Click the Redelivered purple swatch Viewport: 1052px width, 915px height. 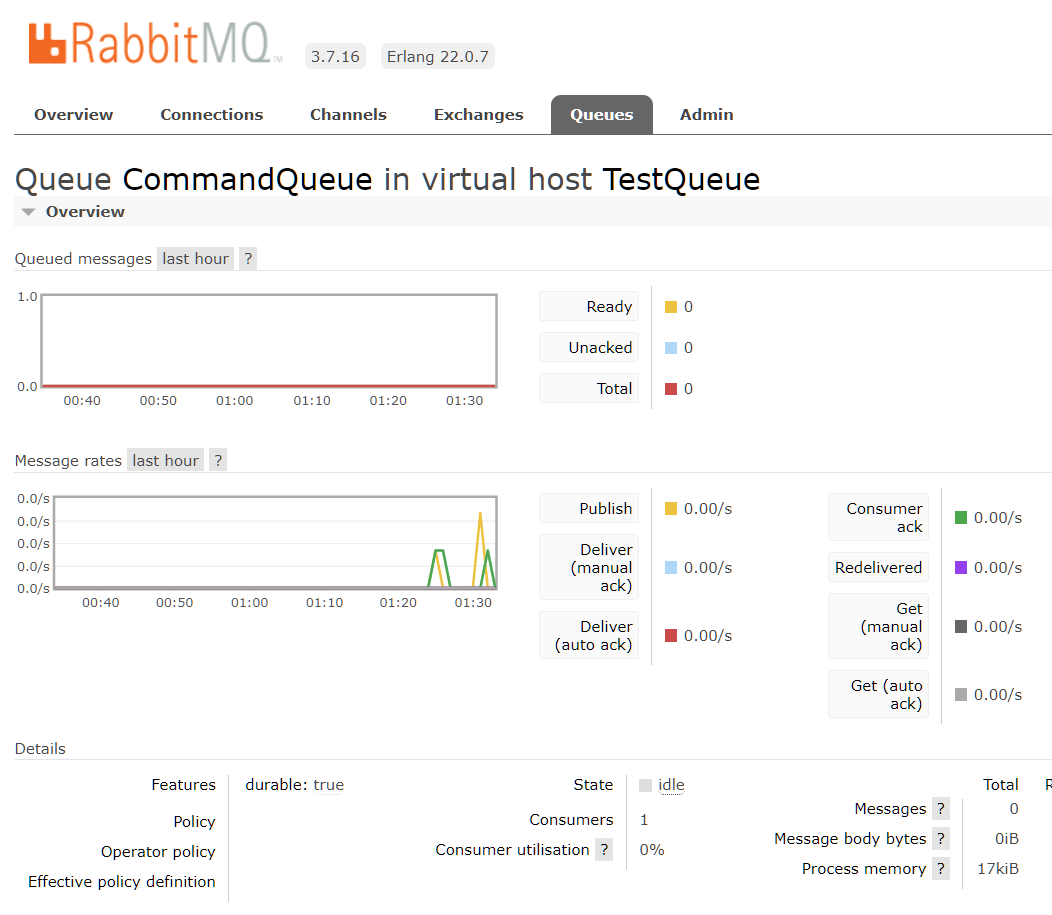pos(961,568)
